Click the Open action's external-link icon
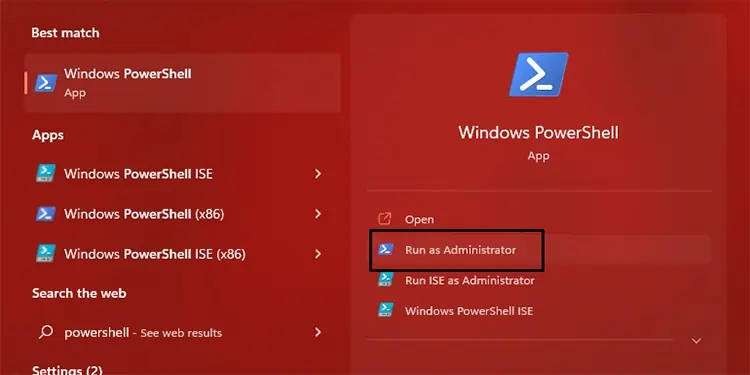 [385, 219]
